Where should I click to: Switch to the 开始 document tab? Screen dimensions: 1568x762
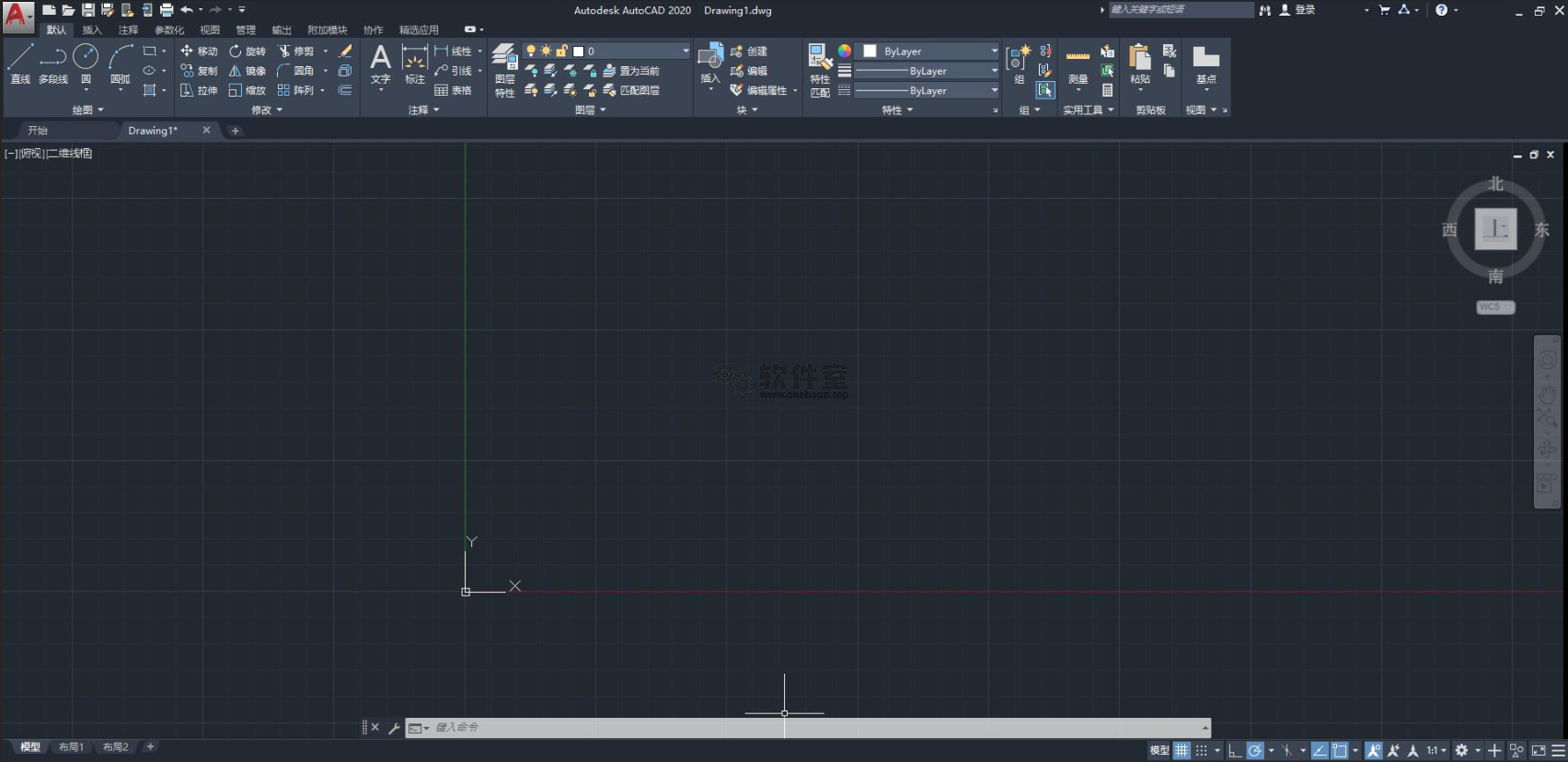38,131
